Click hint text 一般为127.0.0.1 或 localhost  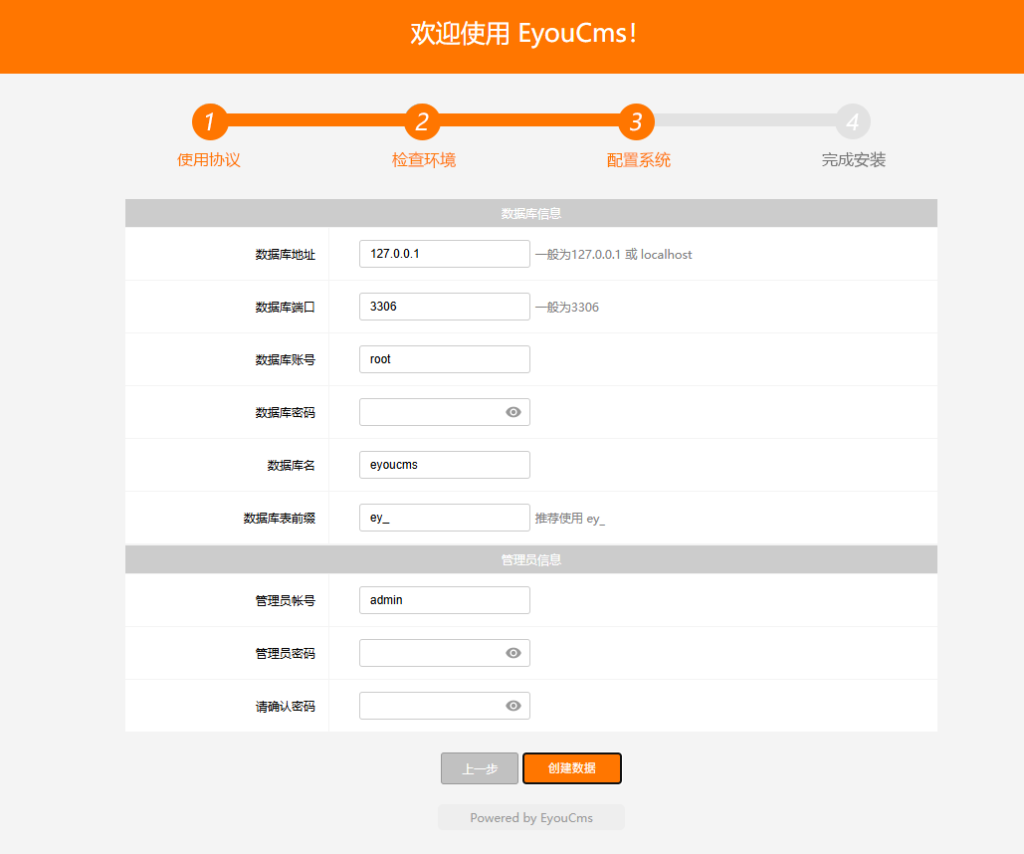(614, 255)
